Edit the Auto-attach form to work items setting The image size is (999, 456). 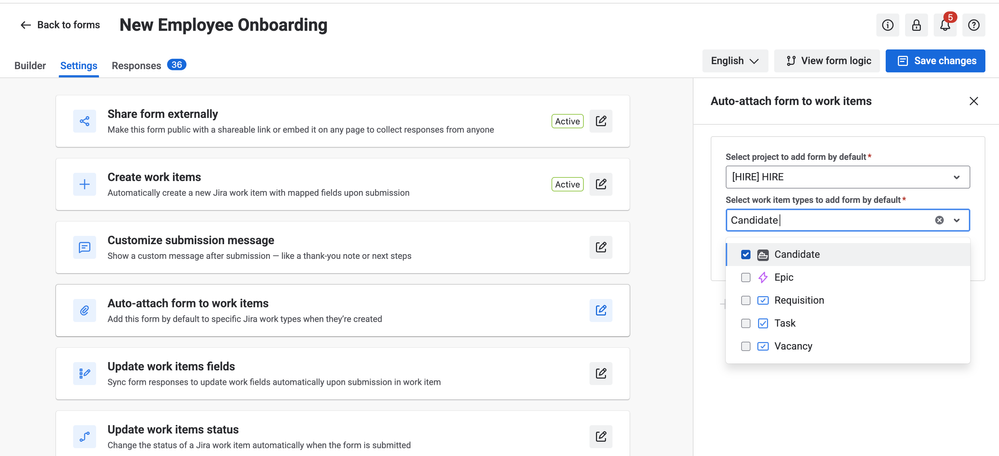pos(601,310)
